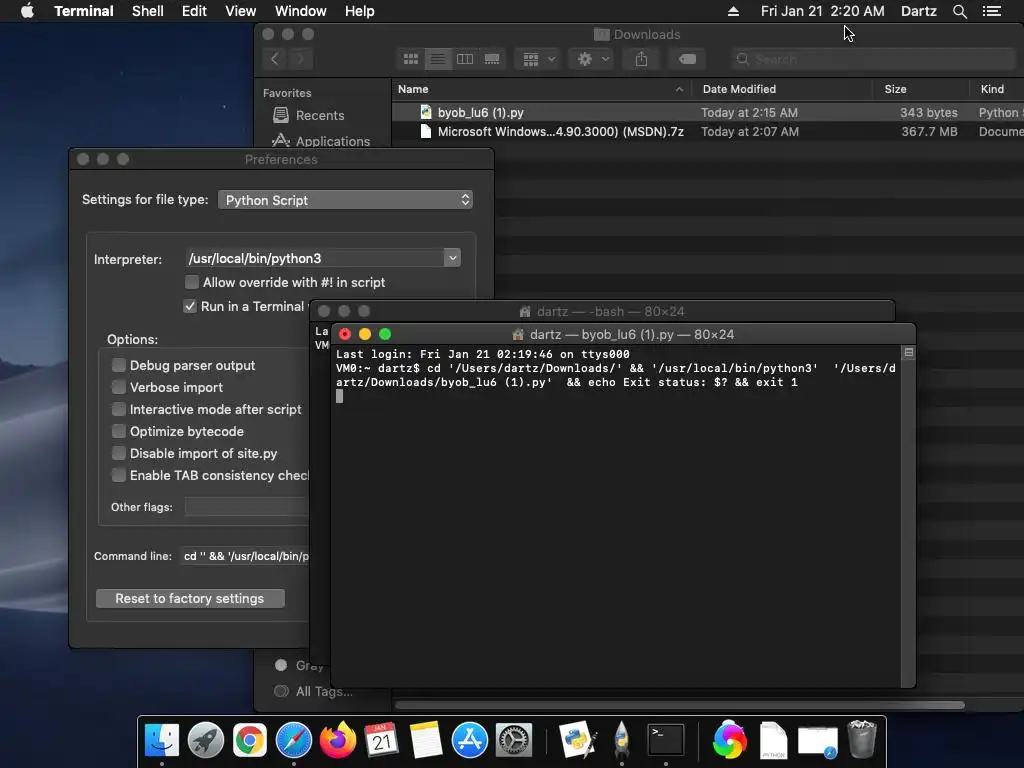
Task: Launch Safari from the dock
Action: (294, 741)
